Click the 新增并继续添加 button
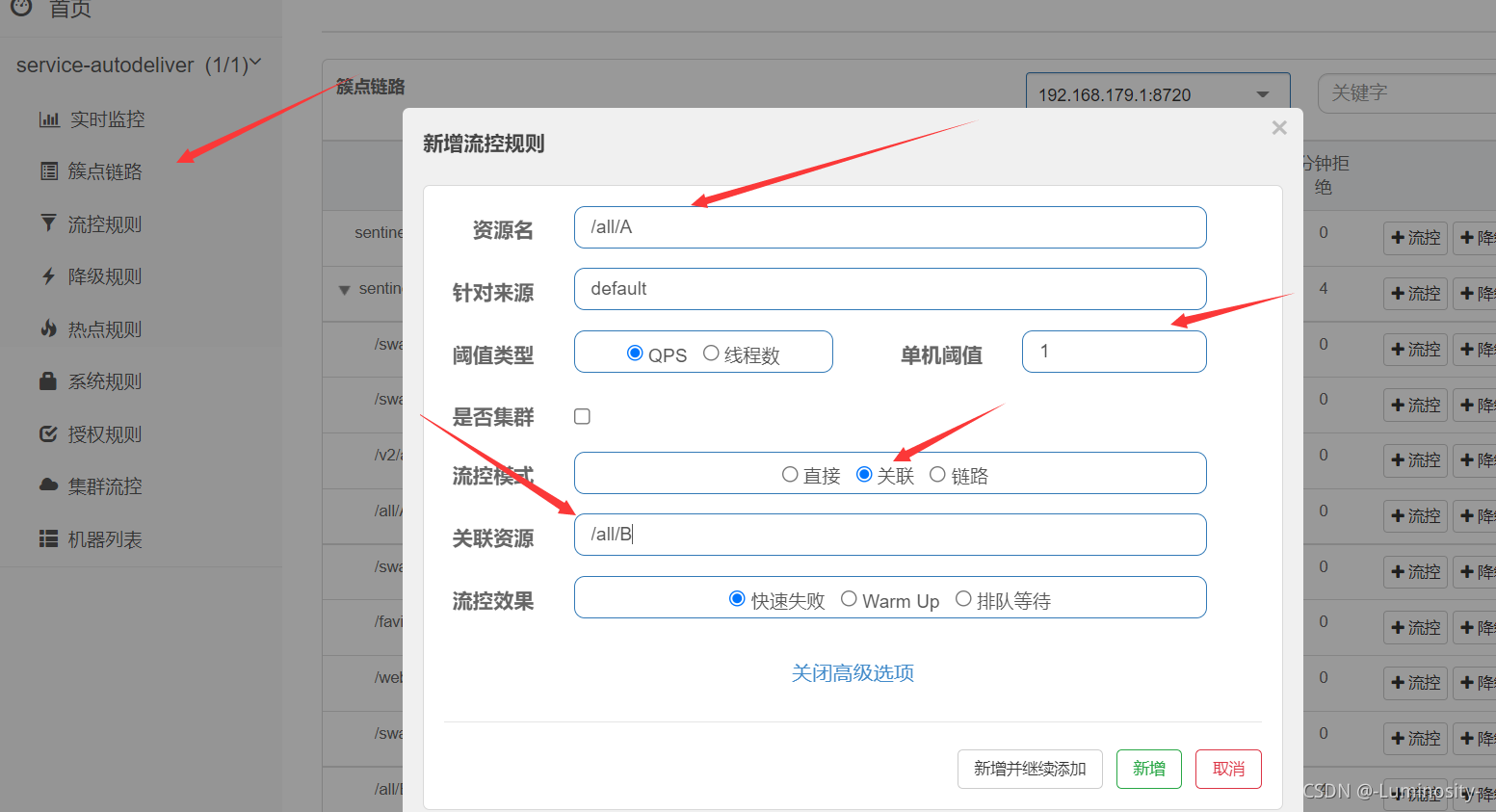The width and height of the screenshot is (1496, 812). coord(1030,769)
